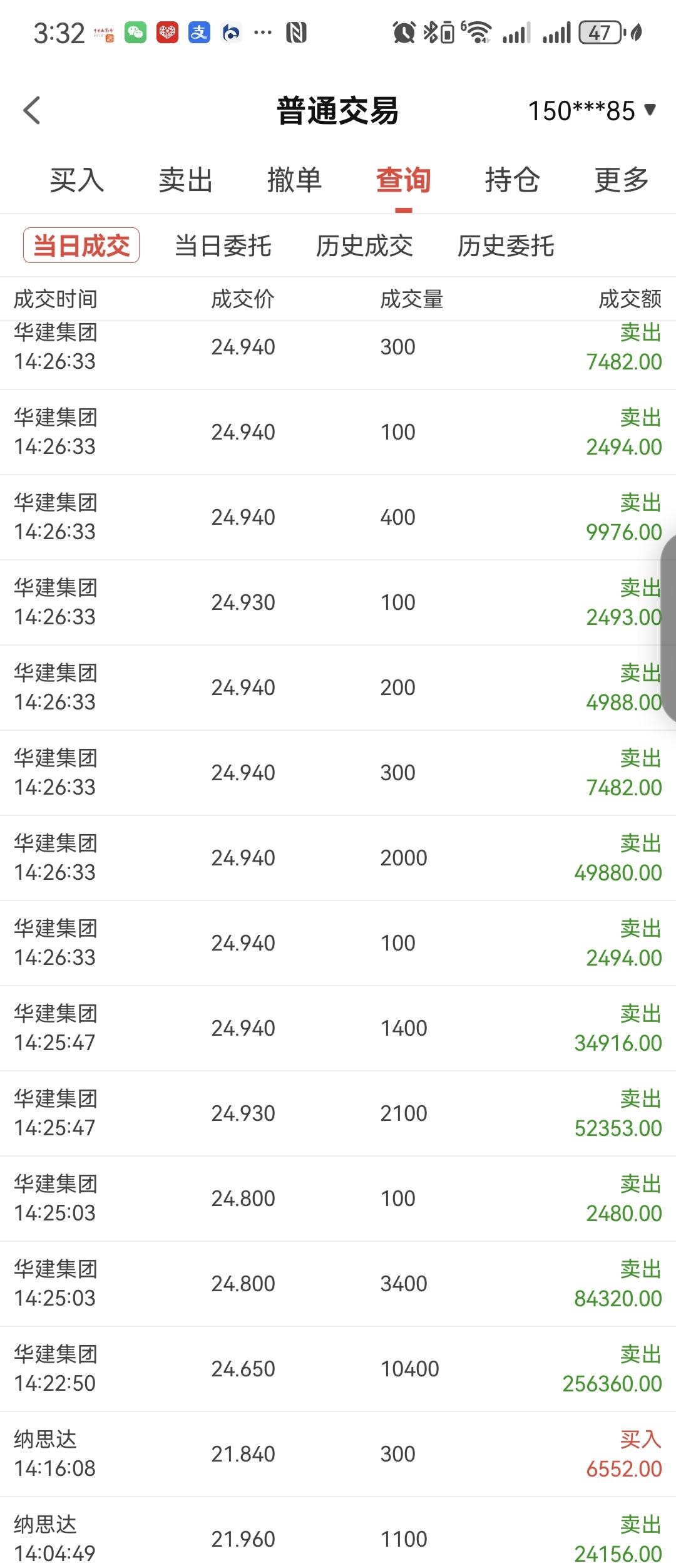Tap the NFC status bar icon

coord(296,33)
